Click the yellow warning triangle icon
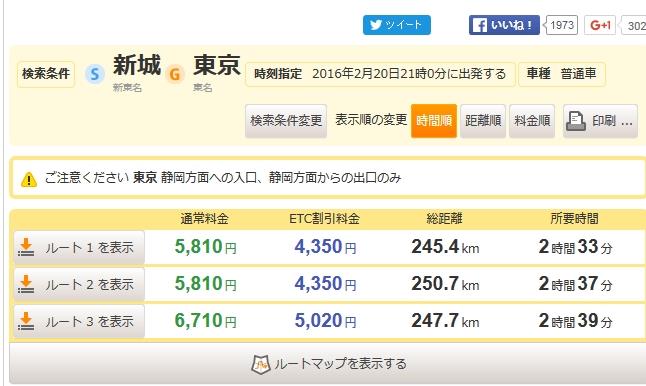Screen dimensions: 646x386 29,179
